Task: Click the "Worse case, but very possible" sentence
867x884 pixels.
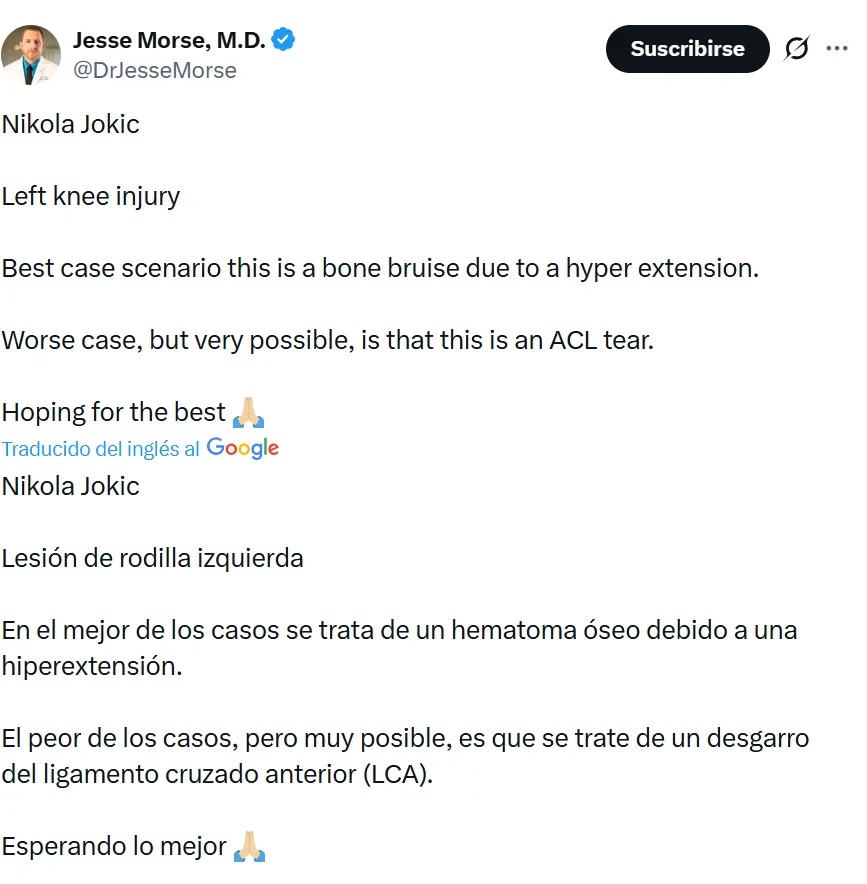Action: 327,340
